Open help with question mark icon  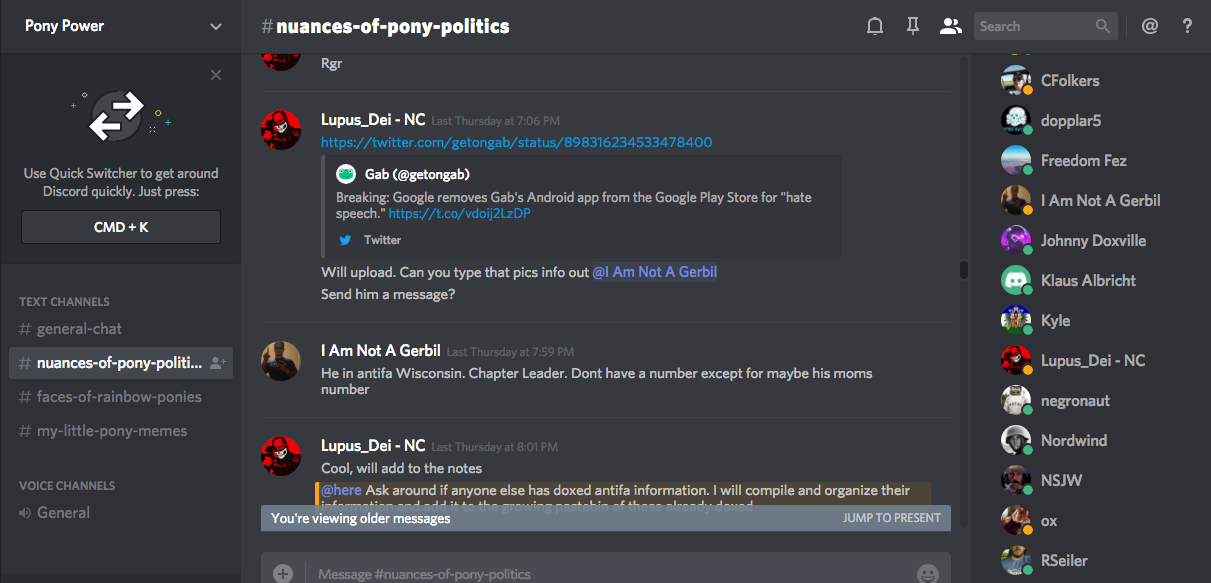click(1187, 27)
